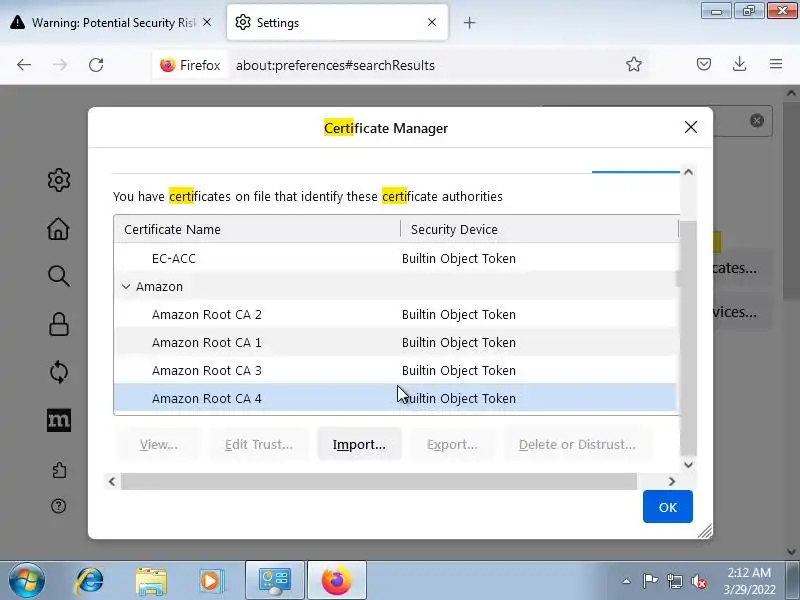The height and width of the screenshot is (600, 800).
Task: Open Windows Explorer folder in taskbar
Action: (x=151, y=581)
